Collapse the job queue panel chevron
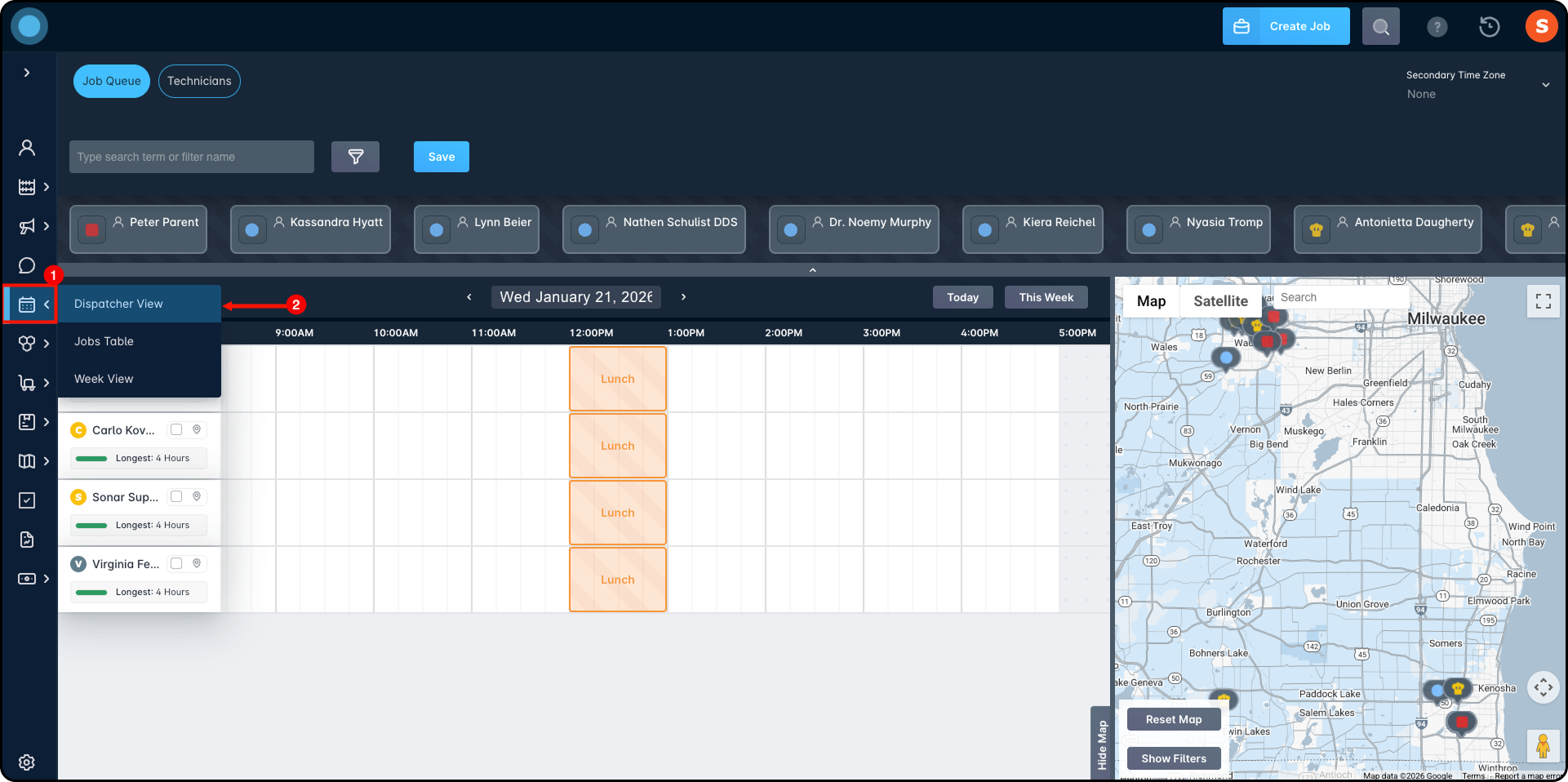 (x=812, y=270)
